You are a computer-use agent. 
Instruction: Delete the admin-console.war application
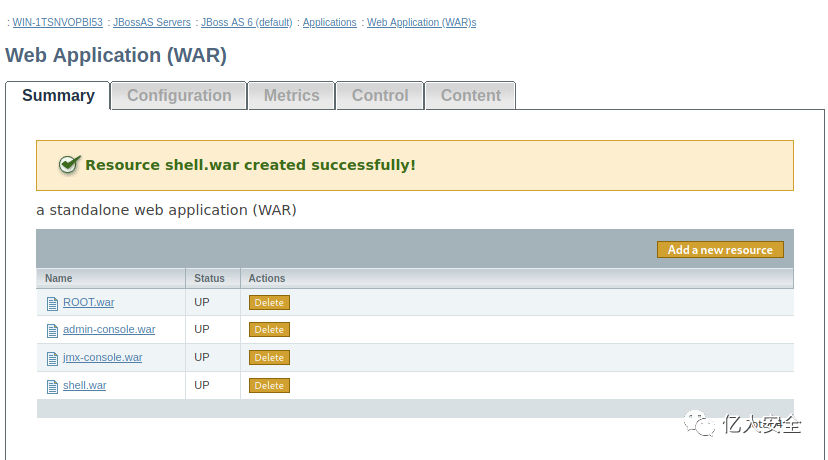click(269, 330)
